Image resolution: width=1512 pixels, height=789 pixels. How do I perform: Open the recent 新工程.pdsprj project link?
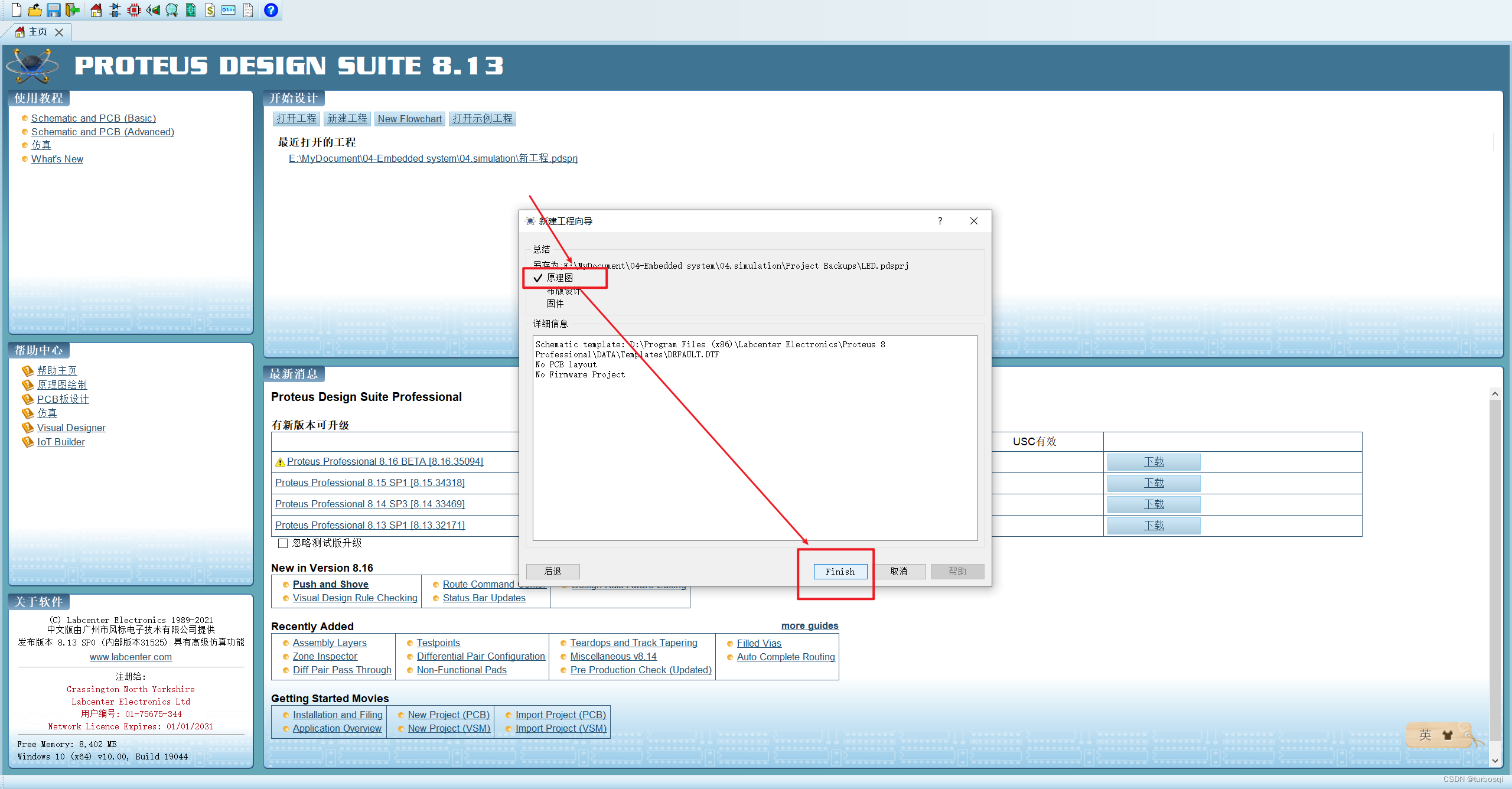(x=433, y=158)
